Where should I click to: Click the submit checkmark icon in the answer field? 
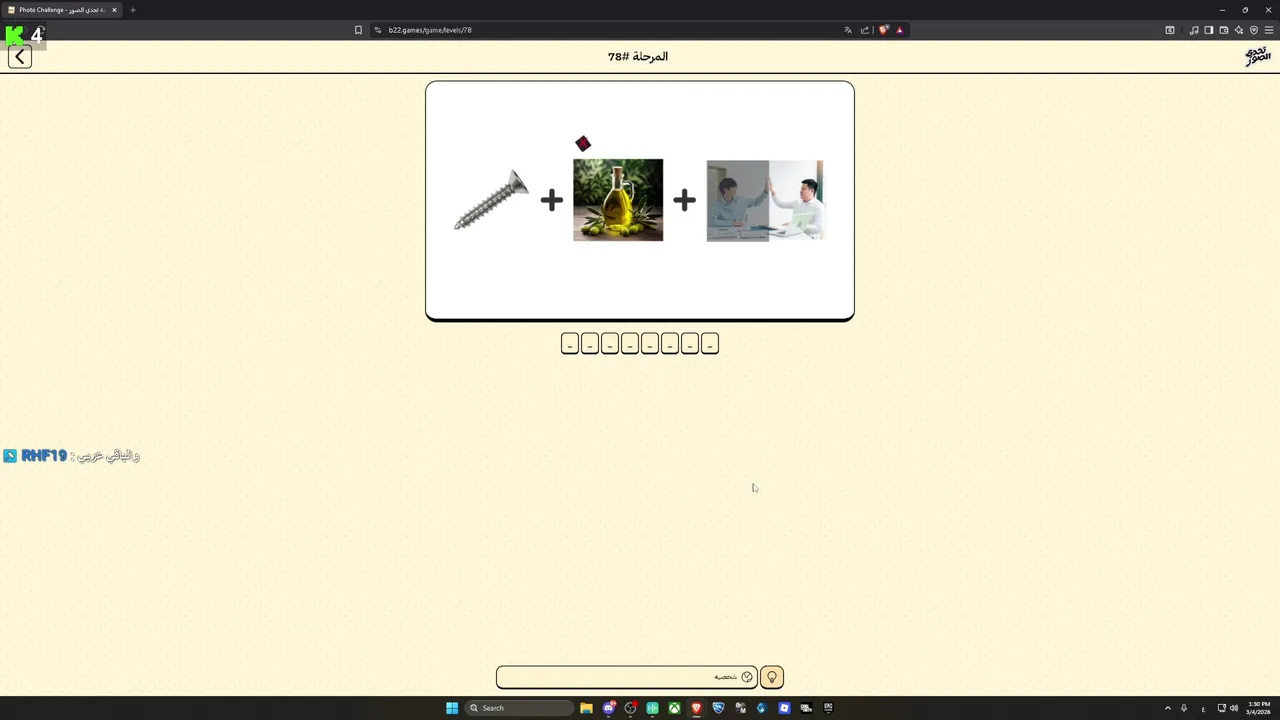(x=747, y=677)
